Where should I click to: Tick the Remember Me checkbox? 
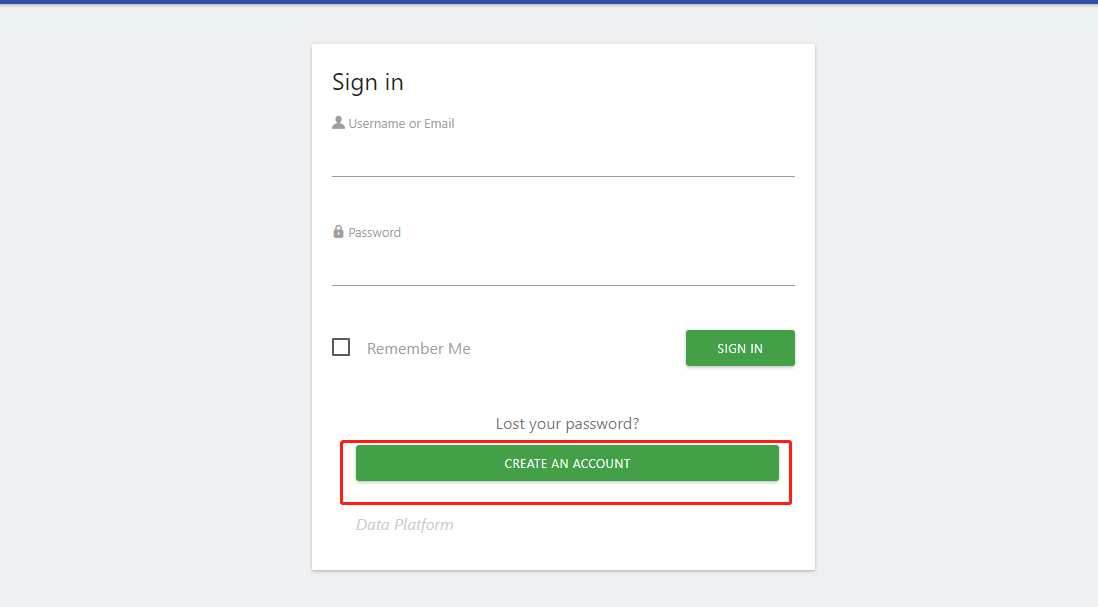pos(341,348)
